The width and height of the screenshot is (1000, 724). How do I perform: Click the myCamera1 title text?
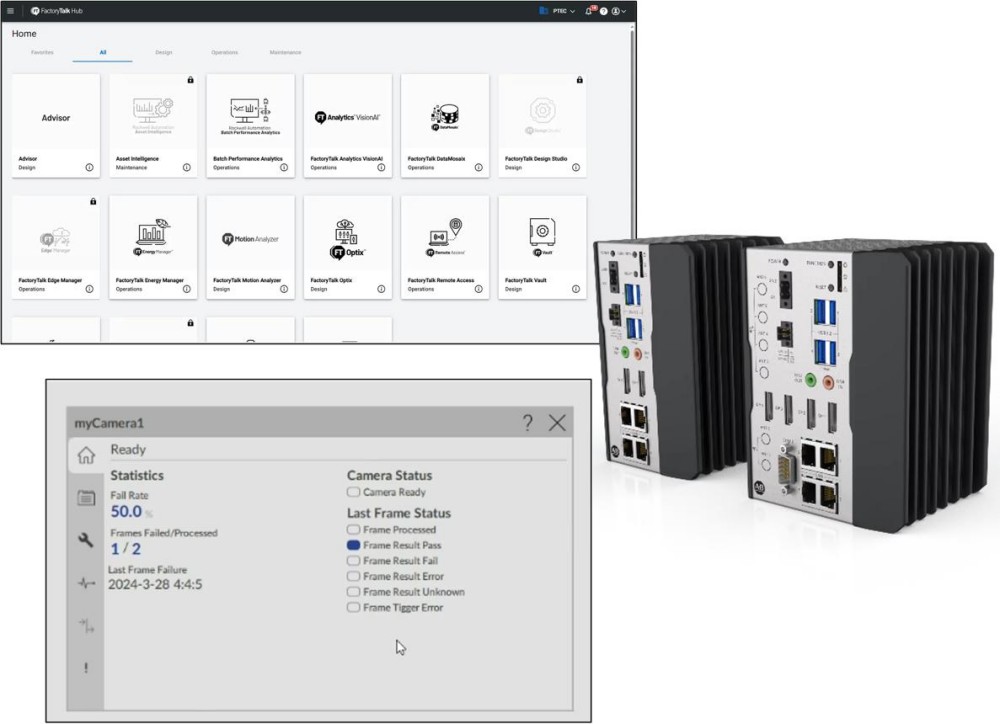coord(109,423)
